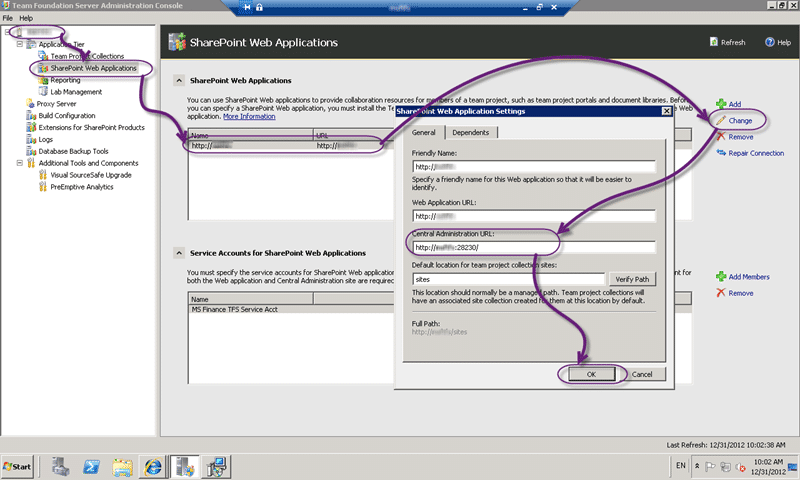The height and width of the screenshot is (480, 800).
Task: Collapse the Application Tier tree node
Action: (x=20, y=44)
